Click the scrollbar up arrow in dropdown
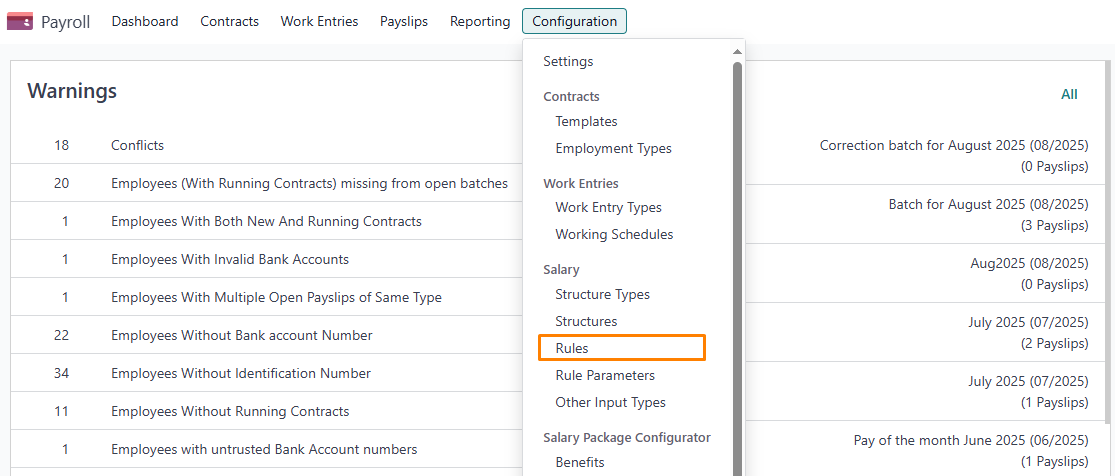The image size is (1115, 476). [737, 52]
